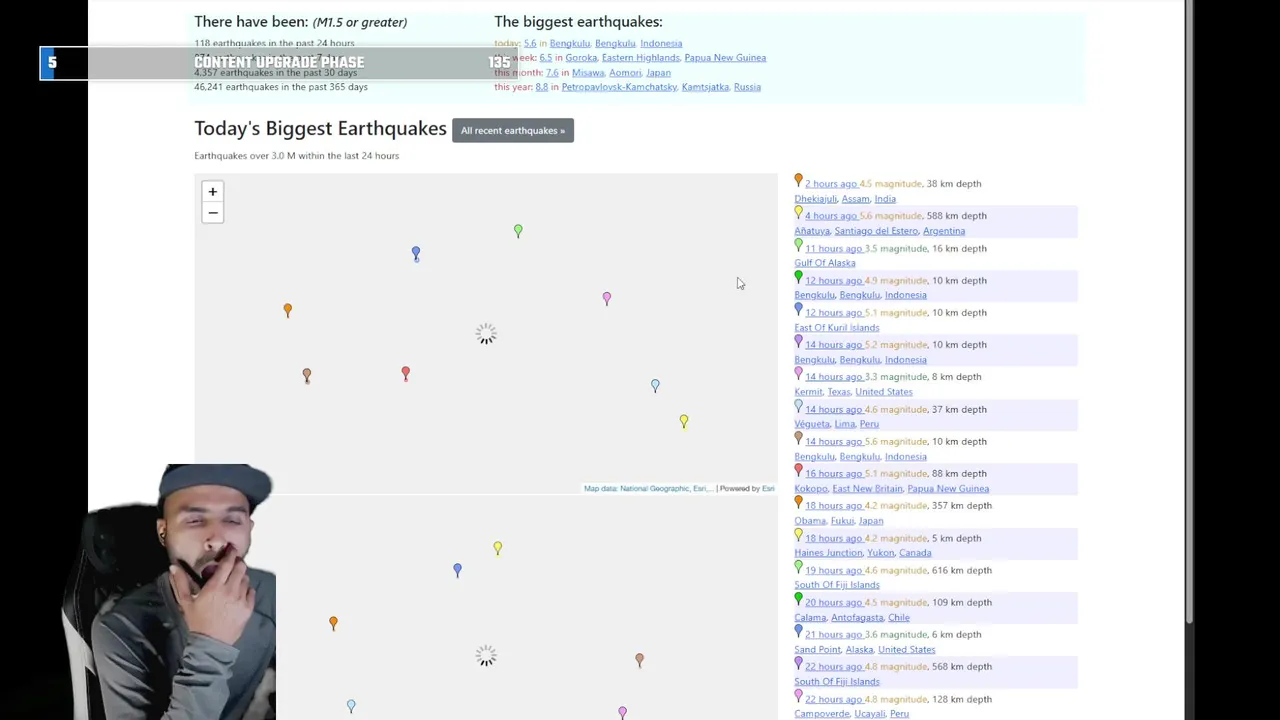
Task: Click green pin beside 20 hours ago entry
Action: click(798, 599)
